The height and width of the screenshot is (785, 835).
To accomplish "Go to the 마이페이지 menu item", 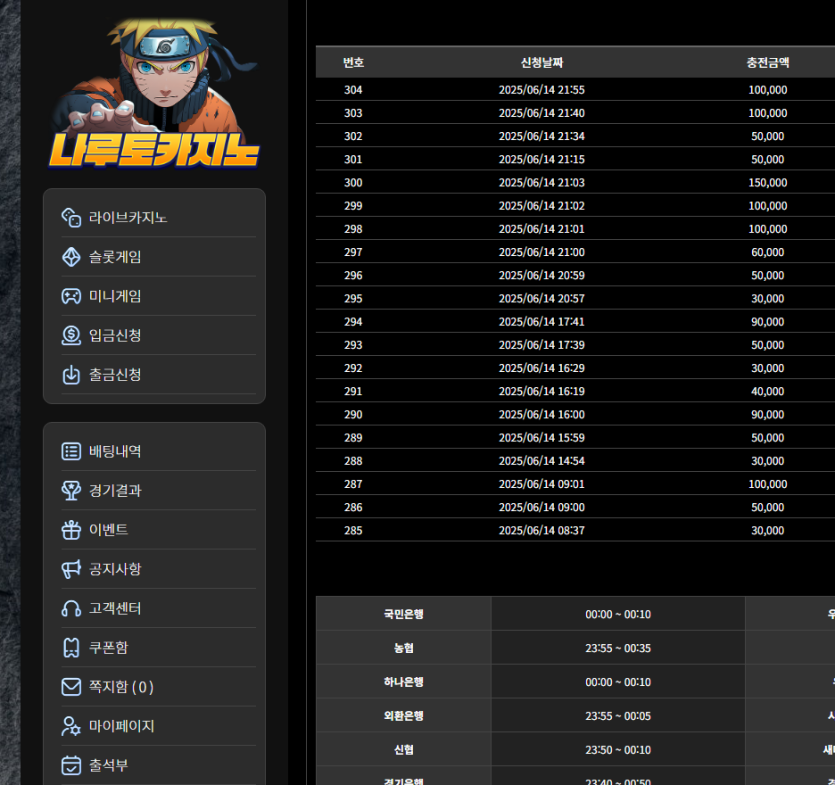I will pyautogui.click(x=121, y=726).
